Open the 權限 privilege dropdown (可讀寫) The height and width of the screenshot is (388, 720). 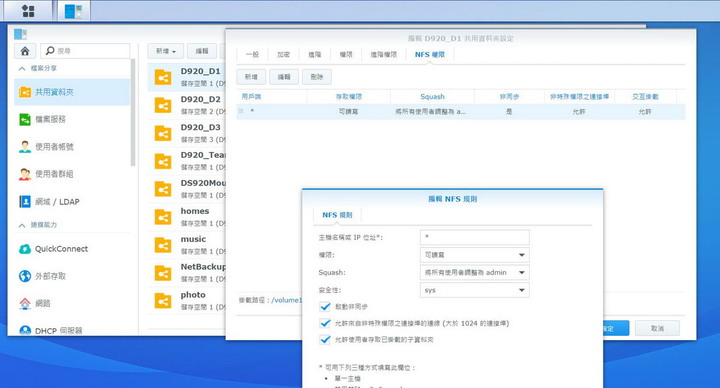coord(474,255)
